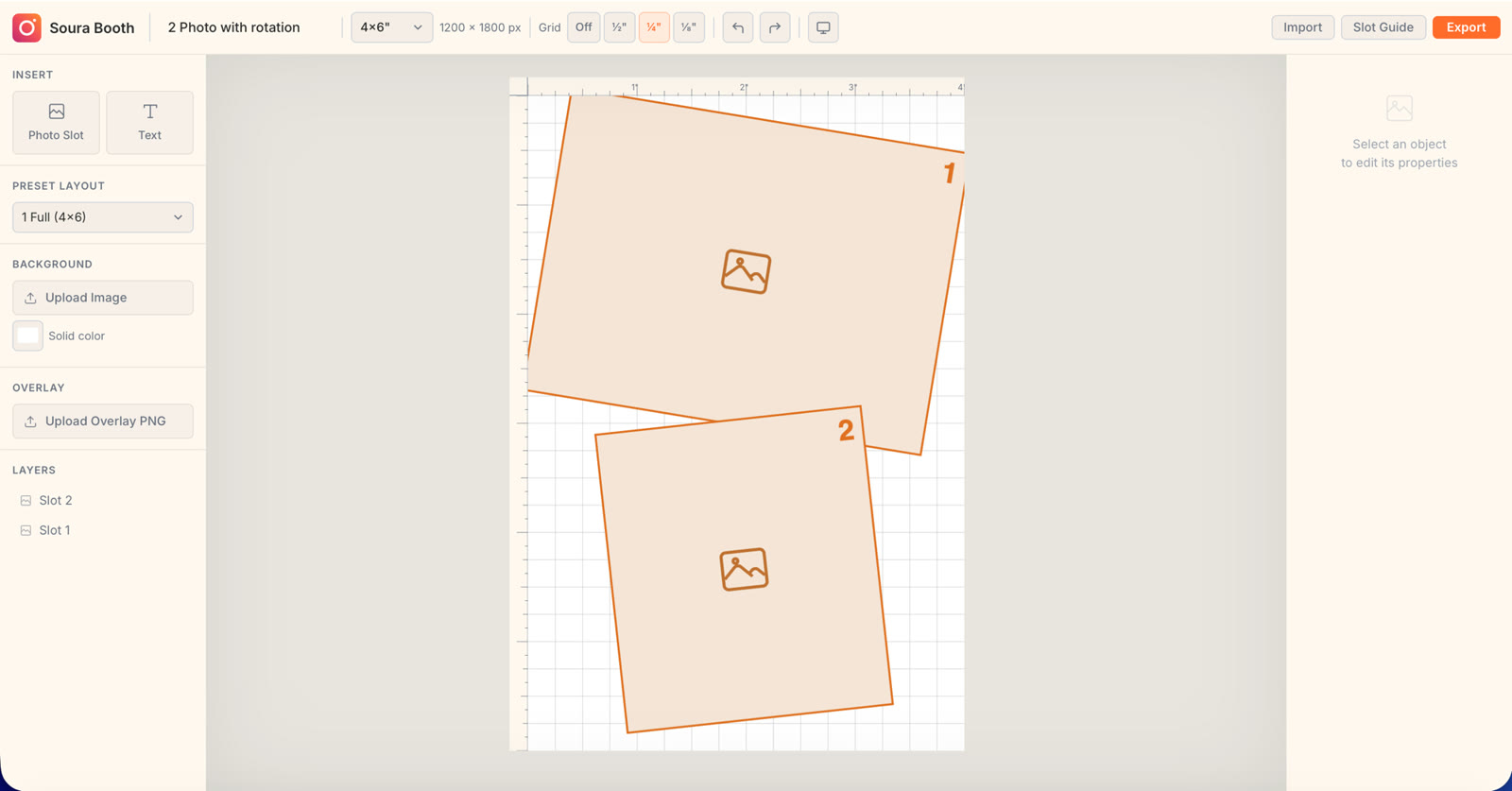Viewport: 1512px width, 791px height.
Task: Click image icon beside Slot 2 layer
Action: tap(26, 501)
